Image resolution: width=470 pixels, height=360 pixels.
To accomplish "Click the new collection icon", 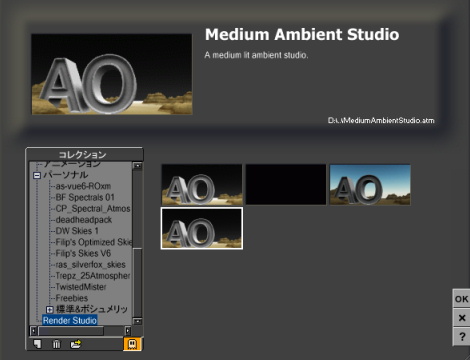I will click(37, 344).
